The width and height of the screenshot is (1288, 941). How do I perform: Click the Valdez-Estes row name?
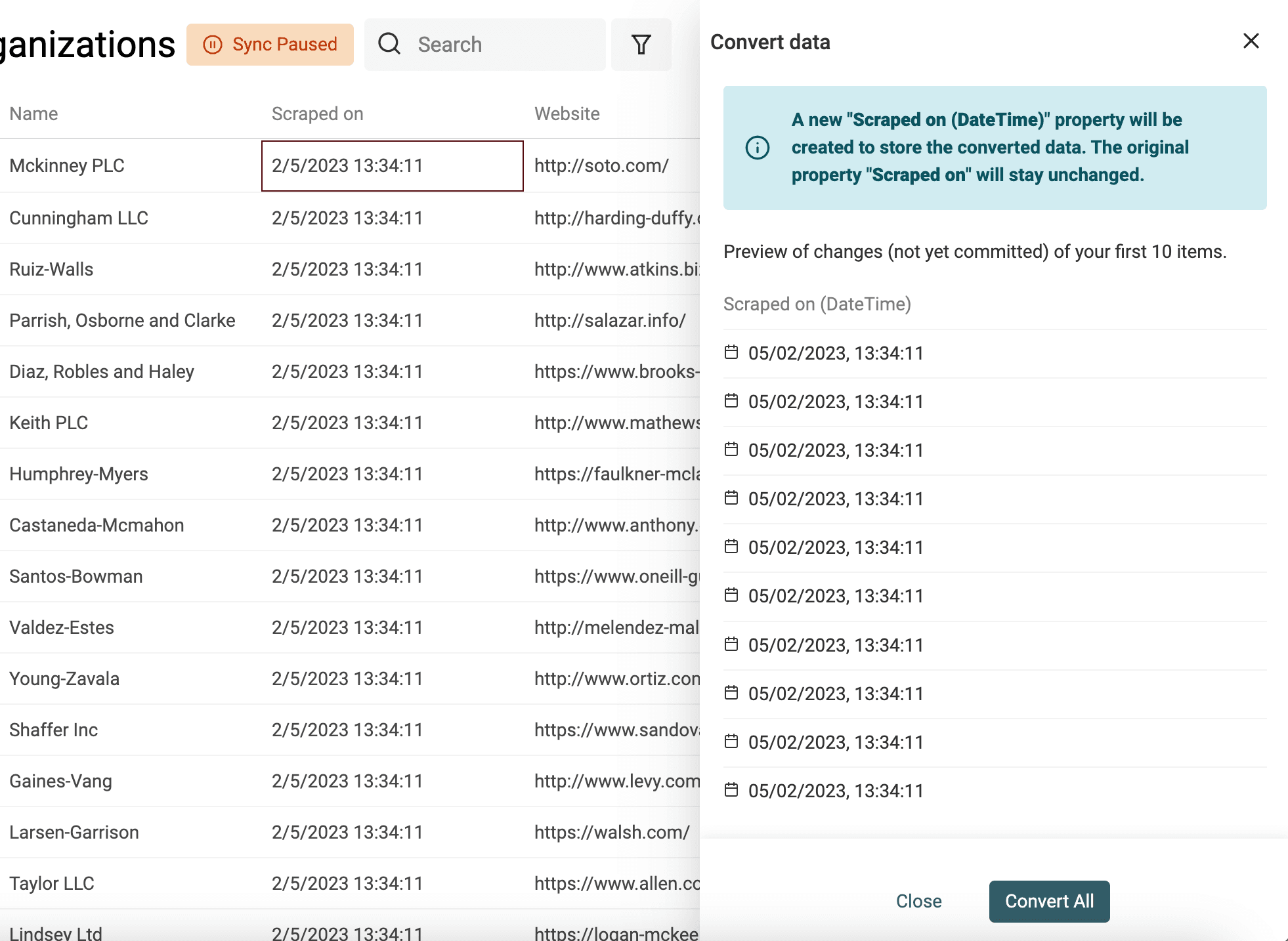[62, 628]
